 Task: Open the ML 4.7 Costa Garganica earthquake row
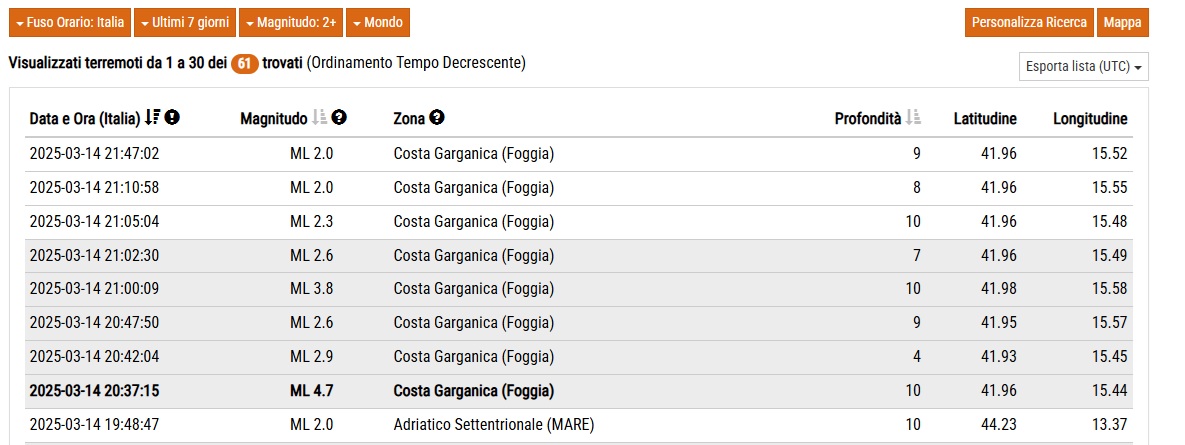pos(579,391)
